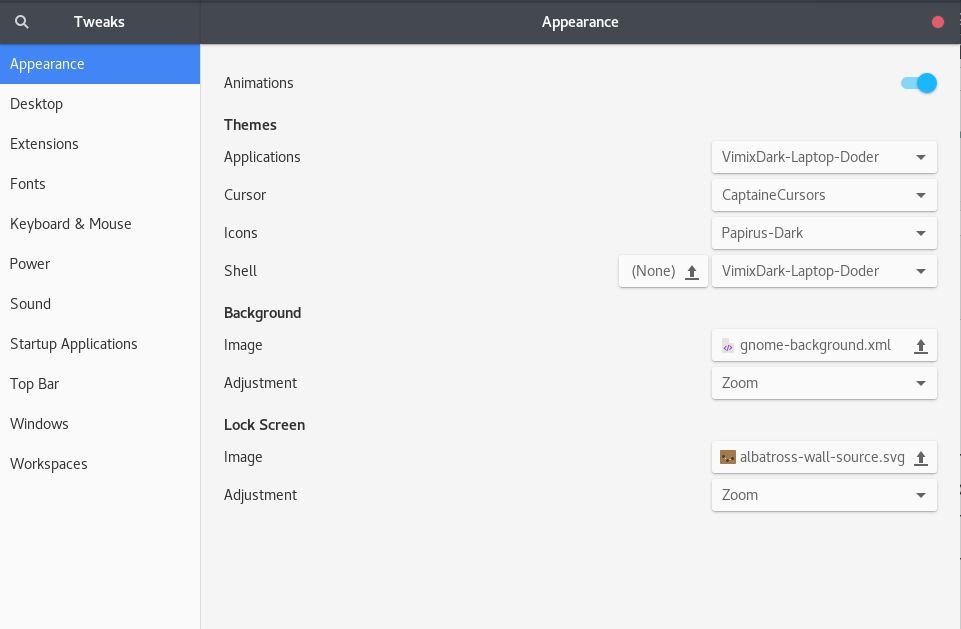This screenshot has height=629, width=961.
Task: Switch to Startup Applications panel
Action: click(x=74, y=344)
